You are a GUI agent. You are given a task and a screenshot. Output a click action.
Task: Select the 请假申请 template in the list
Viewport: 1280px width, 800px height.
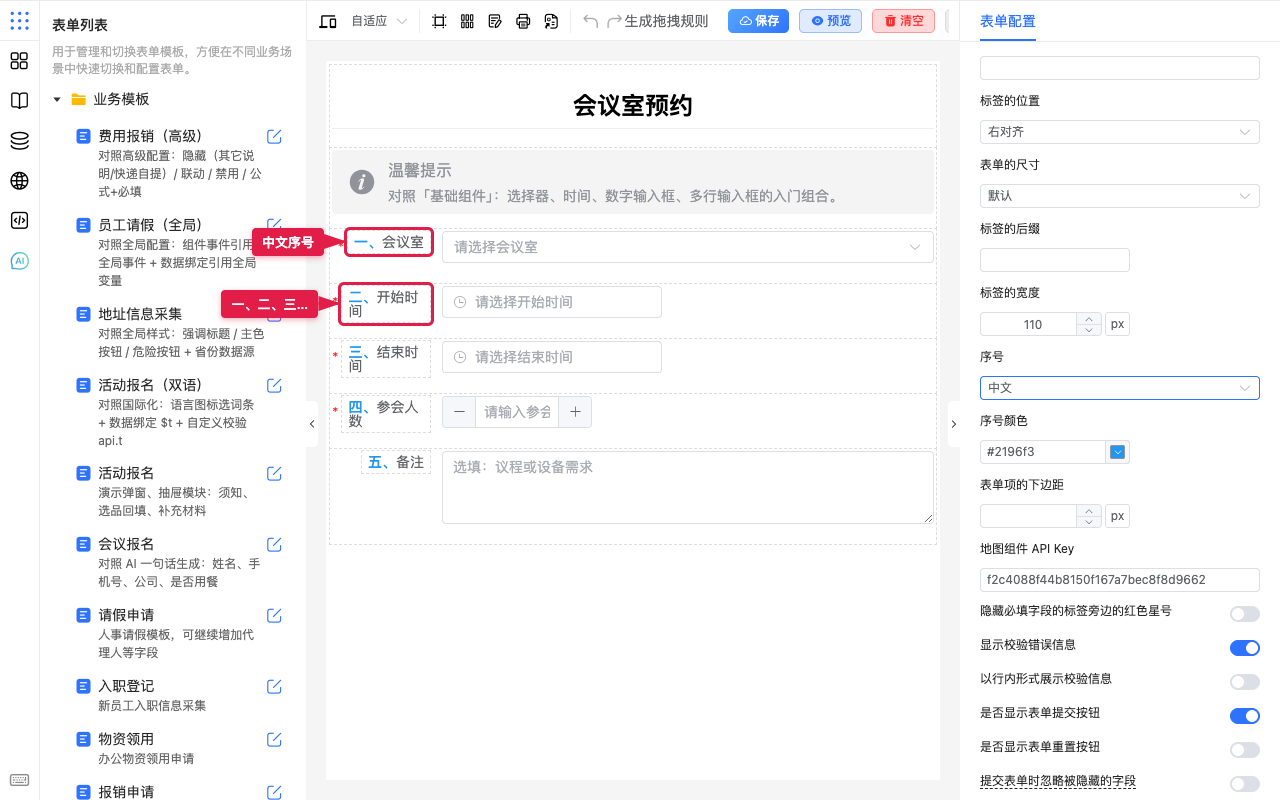(126, 615)
